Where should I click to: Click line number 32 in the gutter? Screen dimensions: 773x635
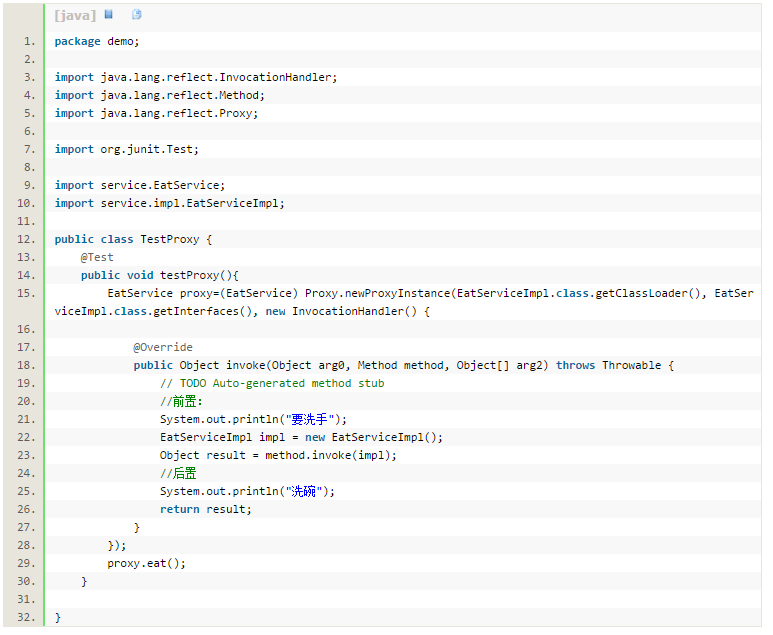[27, 617]
